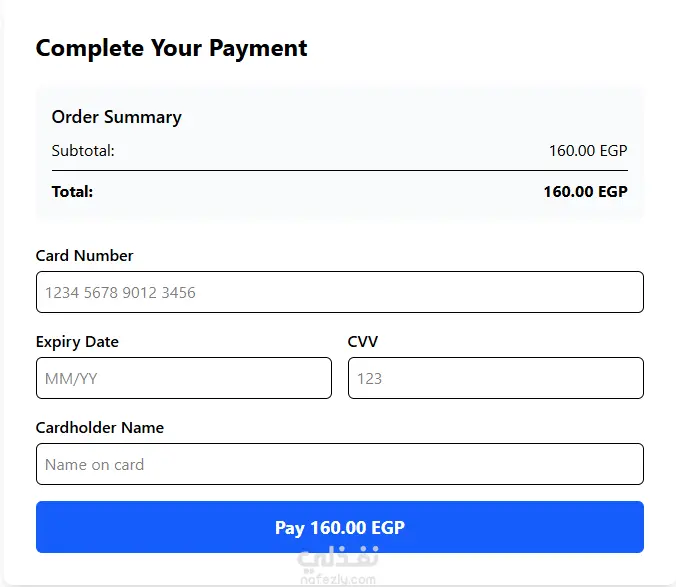Image resolution: width=676 pixels, height=587 pixels.
Task: Select the bold total amount 160.00 EGP
Action: coord(585,191)
